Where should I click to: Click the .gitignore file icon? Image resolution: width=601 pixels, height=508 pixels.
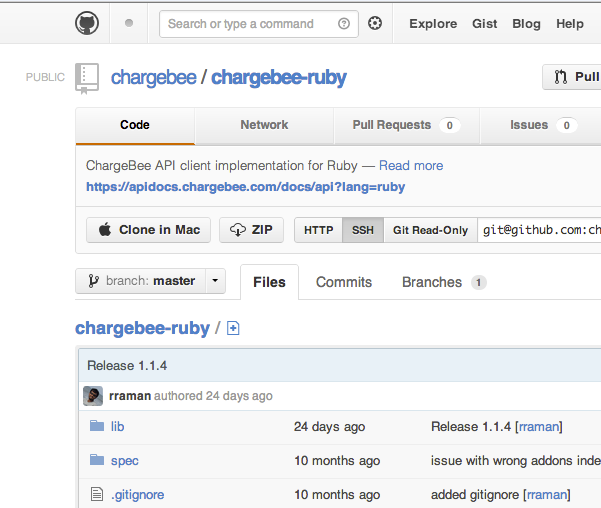[97, 494]
